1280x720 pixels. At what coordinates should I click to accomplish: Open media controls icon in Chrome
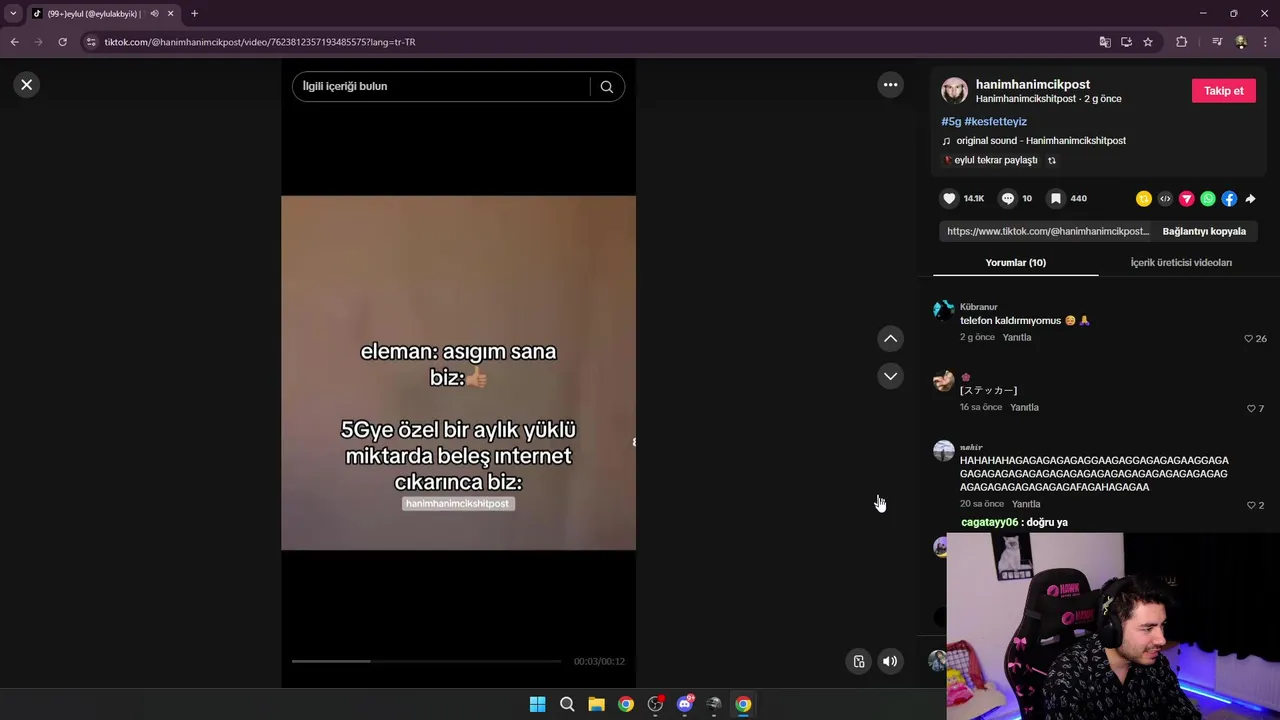coord(1217,42)
